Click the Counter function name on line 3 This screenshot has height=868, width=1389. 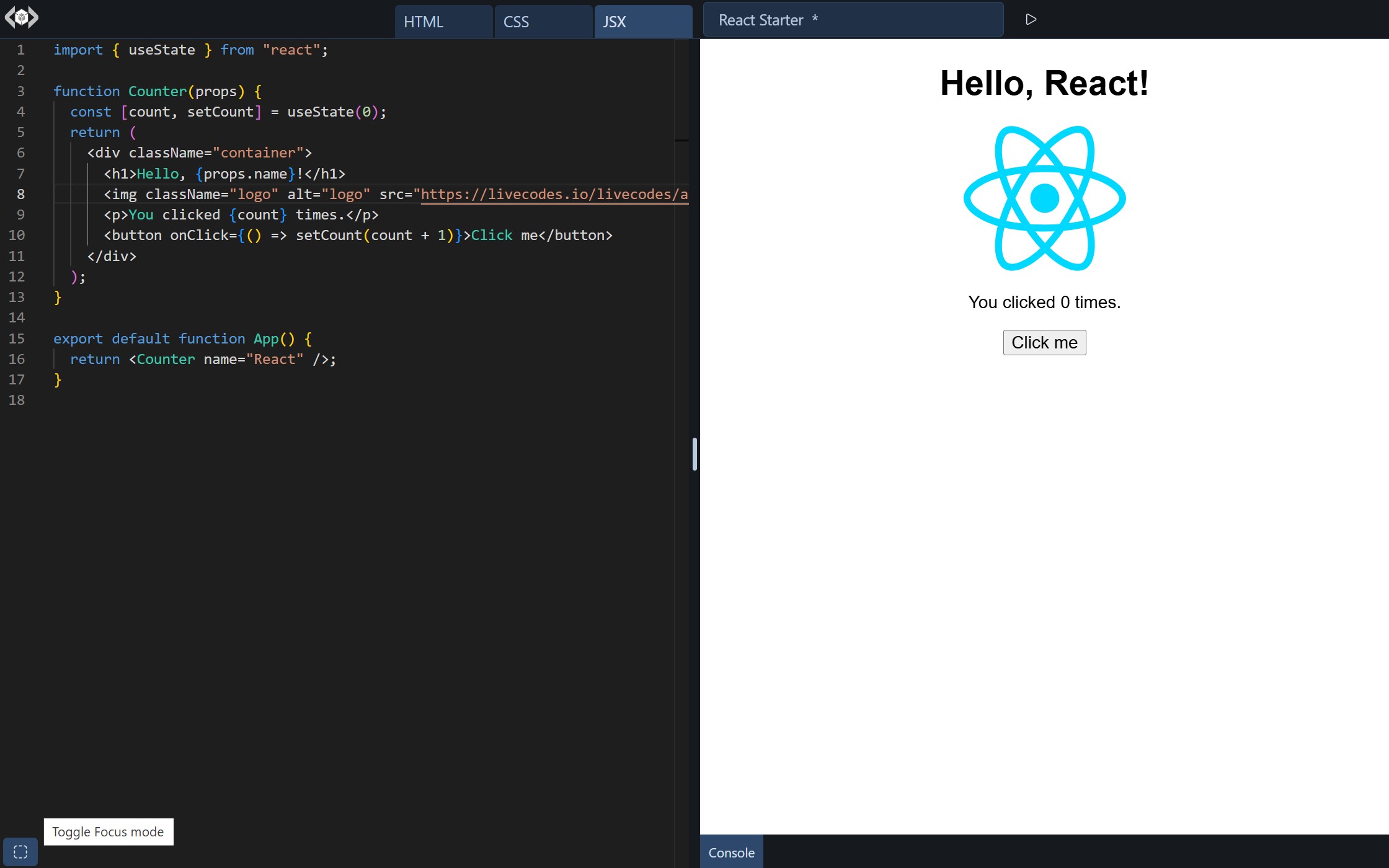pyautogui.click(x=157, y=92)
